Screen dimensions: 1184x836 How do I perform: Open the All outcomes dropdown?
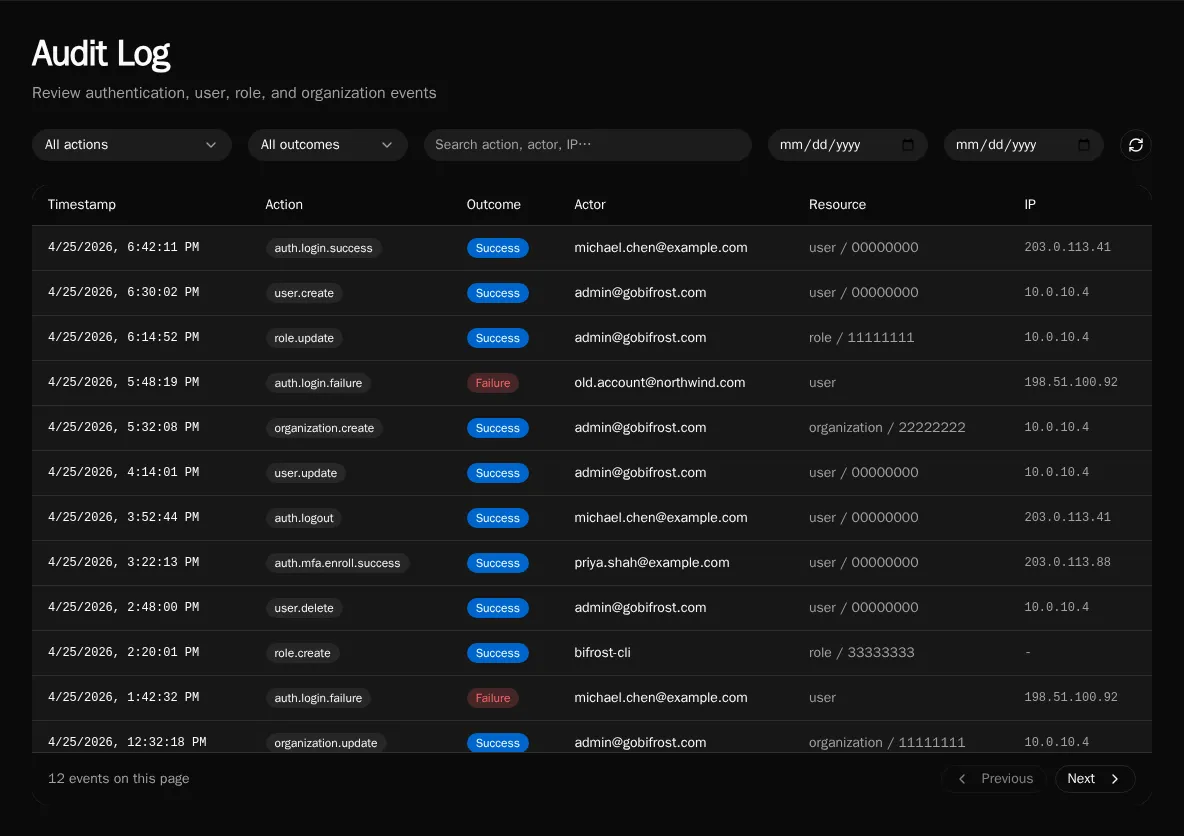[x=327, y=145]
